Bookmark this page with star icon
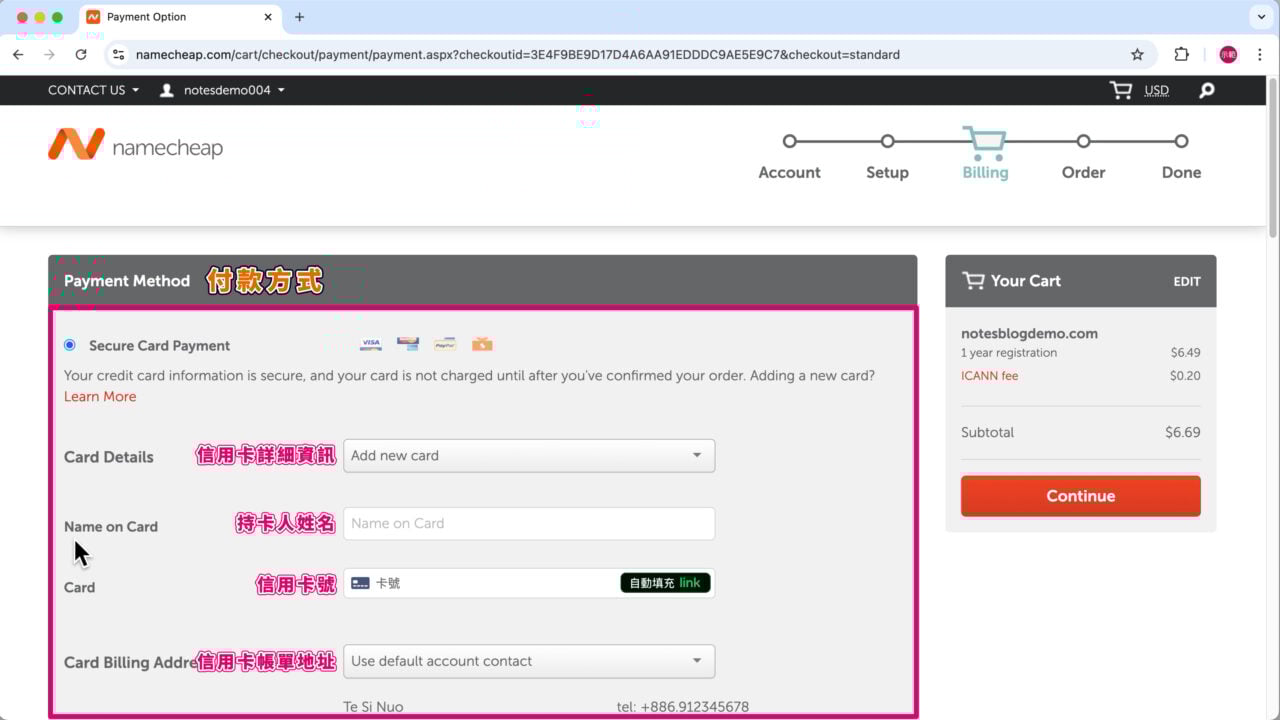Viewport: 1280px width, 720px height. click(1137, 55)
